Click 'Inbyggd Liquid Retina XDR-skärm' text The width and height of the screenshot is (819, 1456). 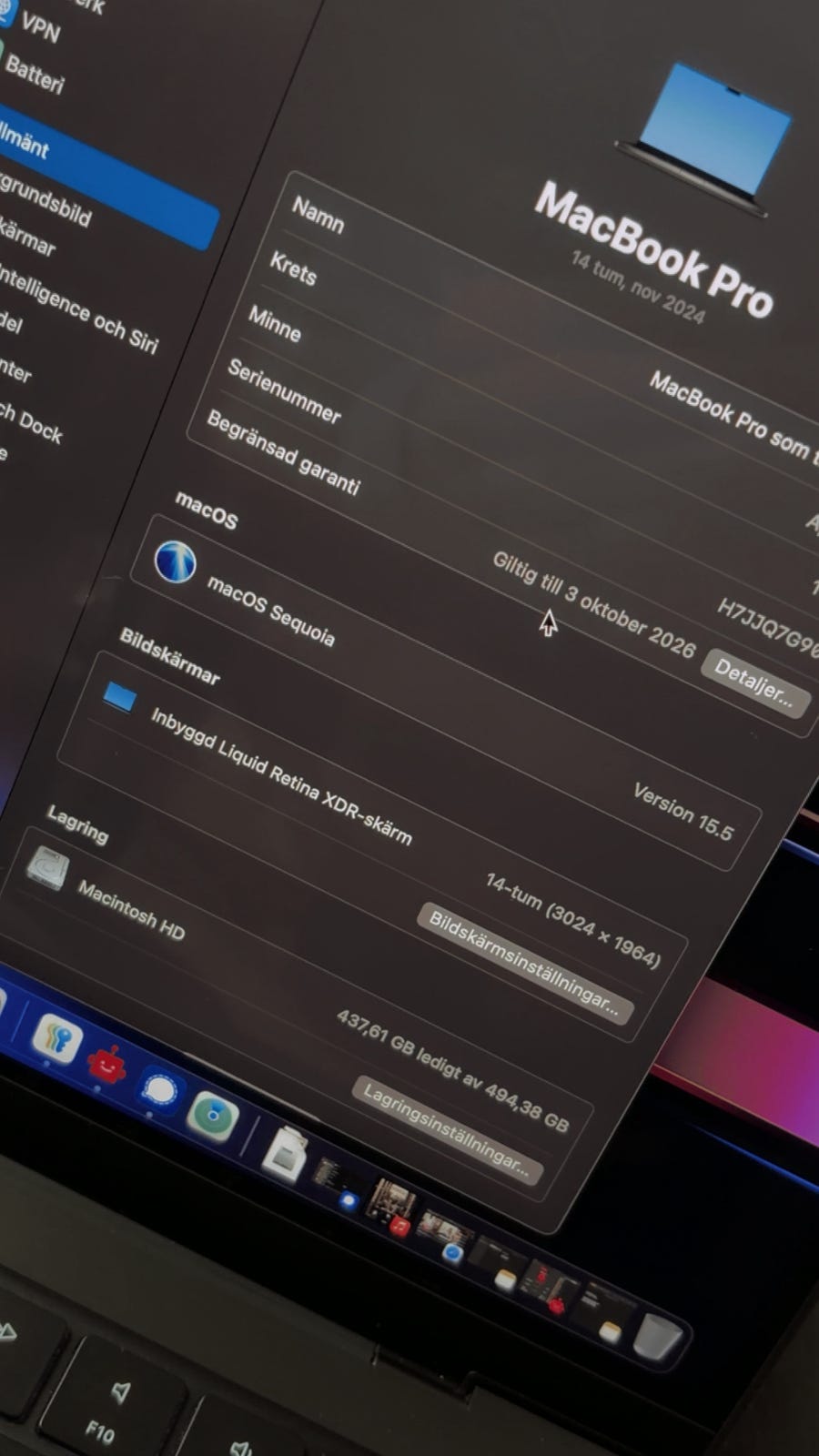coord(280,775)
